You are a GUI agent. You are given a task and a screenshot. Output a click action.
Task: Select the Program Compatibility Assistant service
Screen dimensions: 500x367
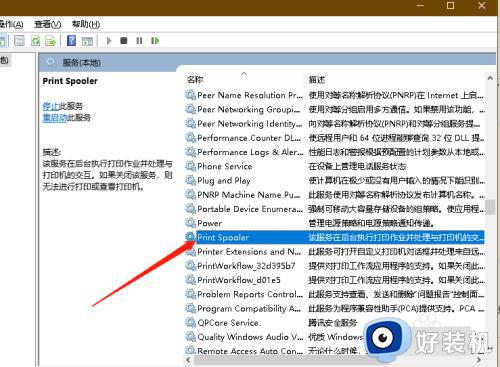[335, 309]
